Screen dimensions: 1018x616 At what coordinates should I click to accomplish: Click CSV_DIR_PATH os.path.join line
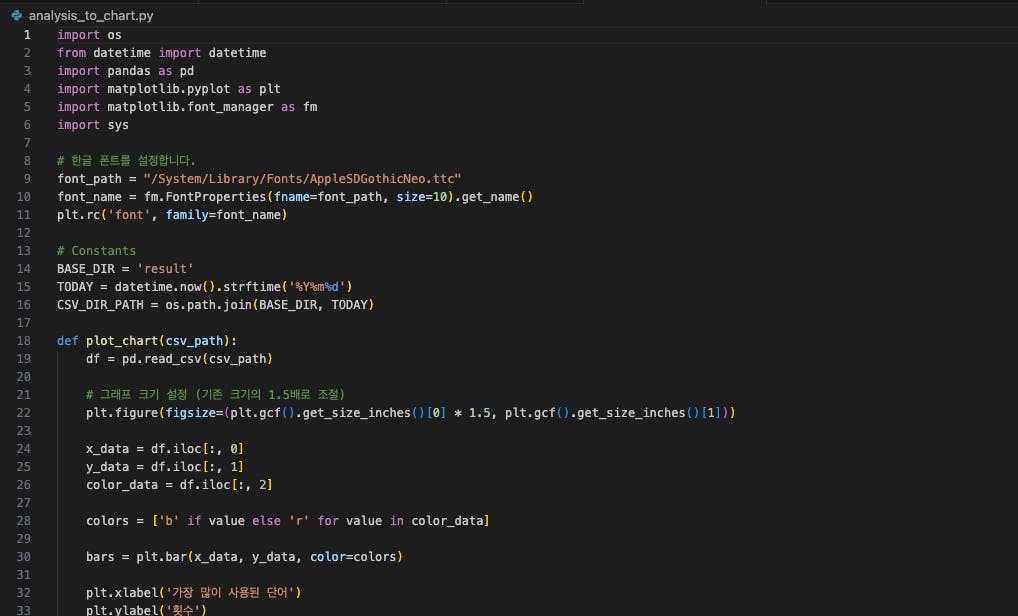click(216, 304)
